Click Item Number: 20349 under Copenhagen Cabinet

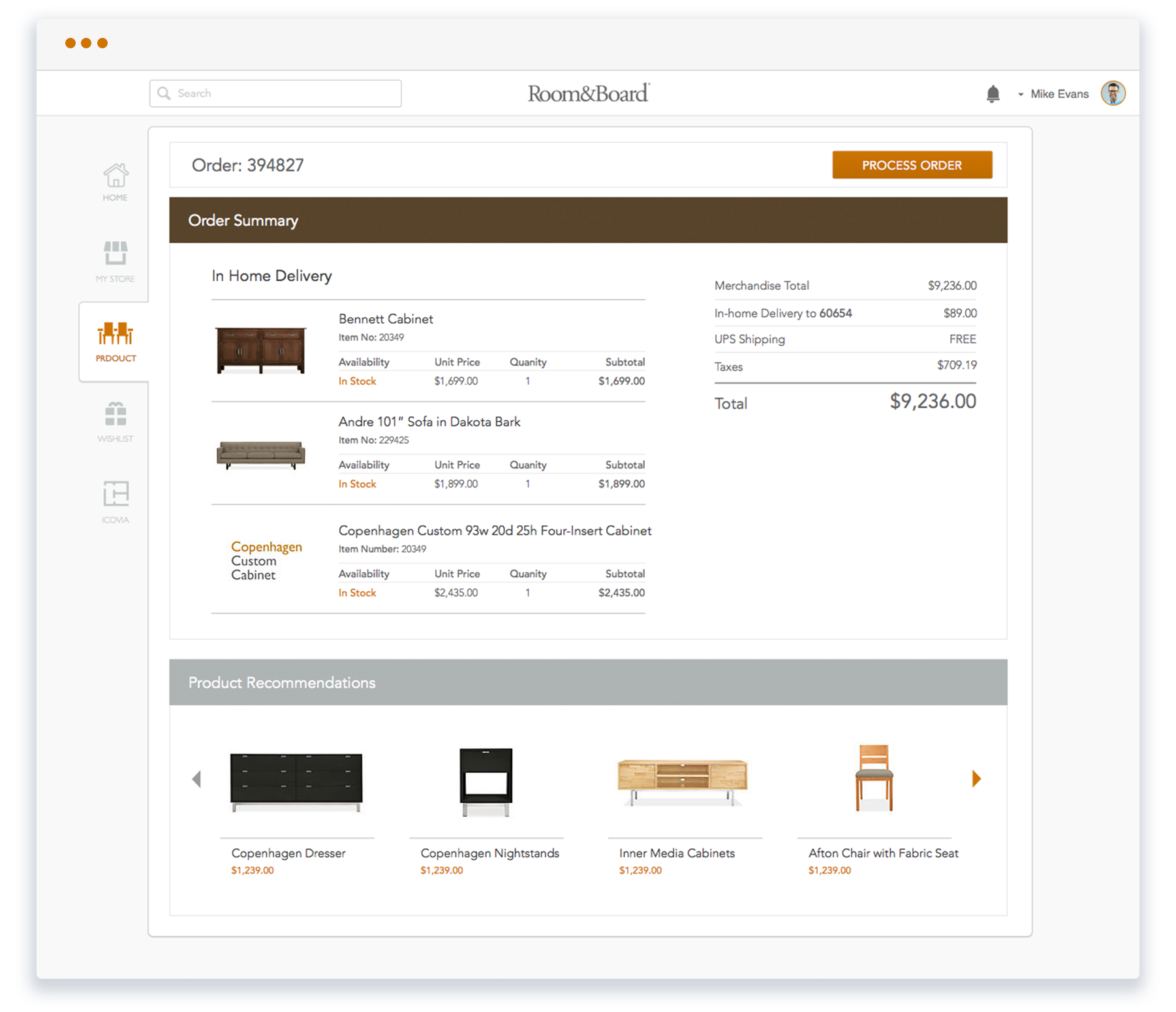click(x=382, y=549)
